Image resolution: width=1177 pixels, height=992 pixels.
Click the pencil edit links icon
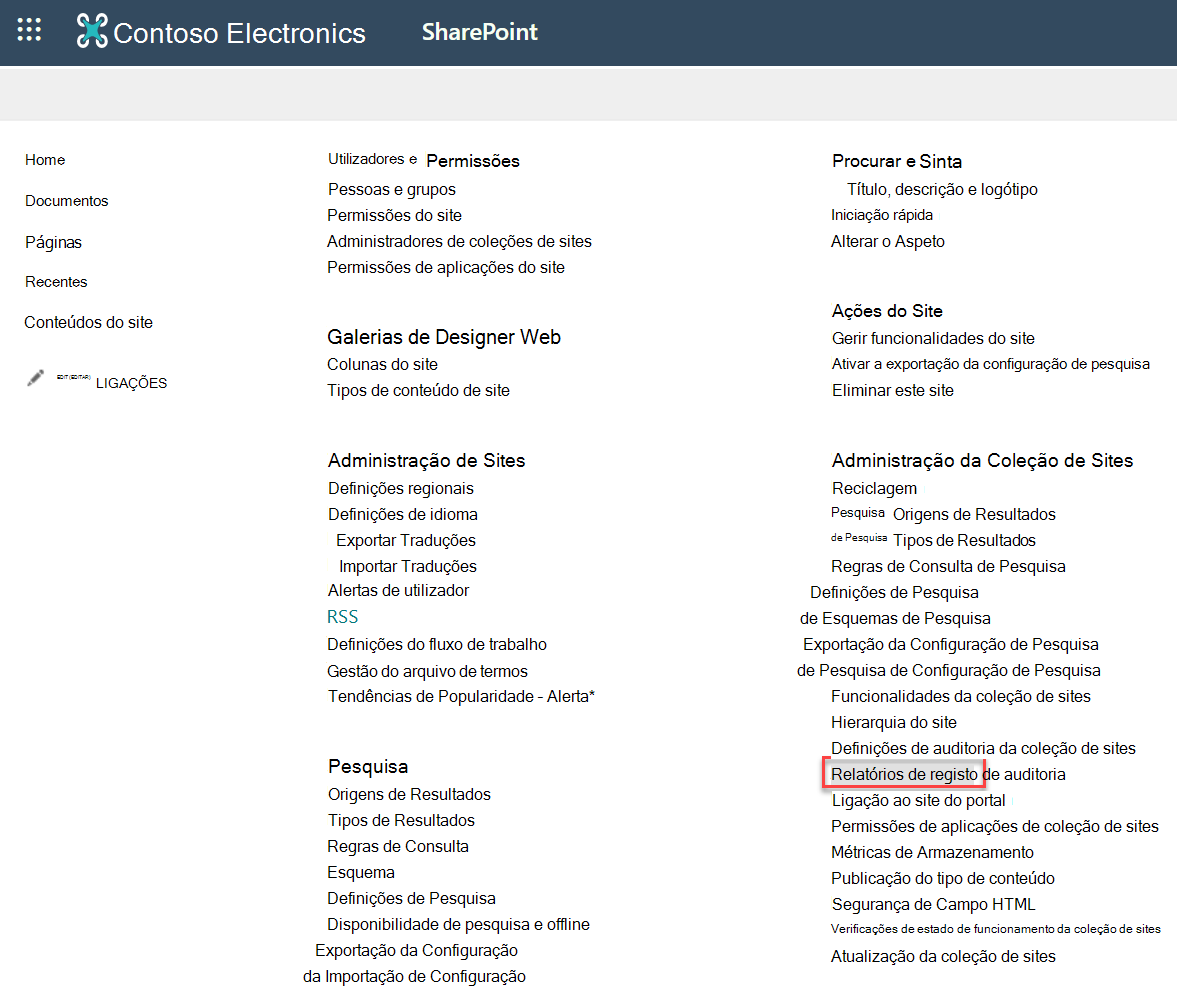pos(35,377)
